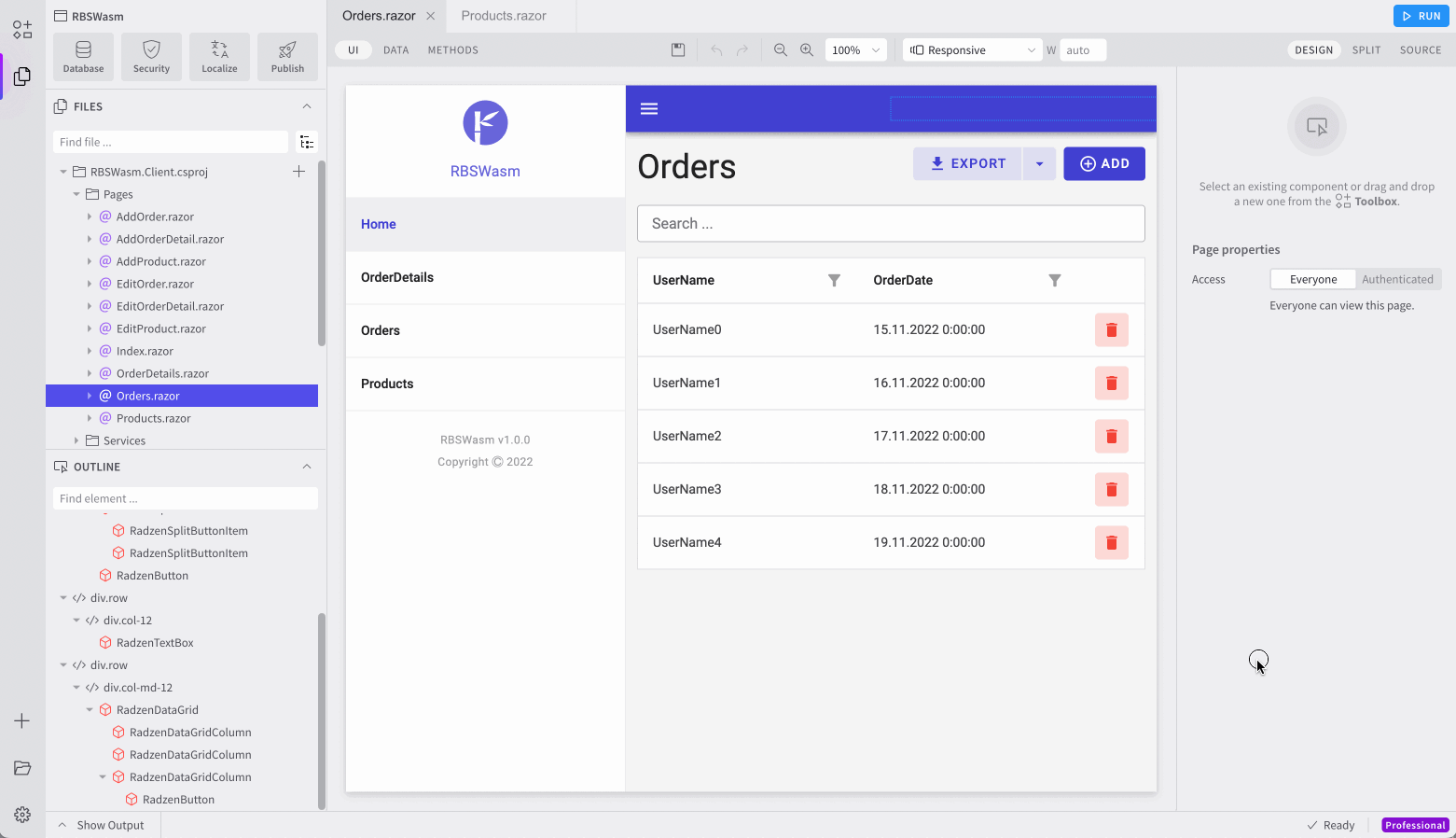This screenshot has height=838, width=1456.
Task: Delete the UserName4 row with trash icon
Action: click(1111, 542)
